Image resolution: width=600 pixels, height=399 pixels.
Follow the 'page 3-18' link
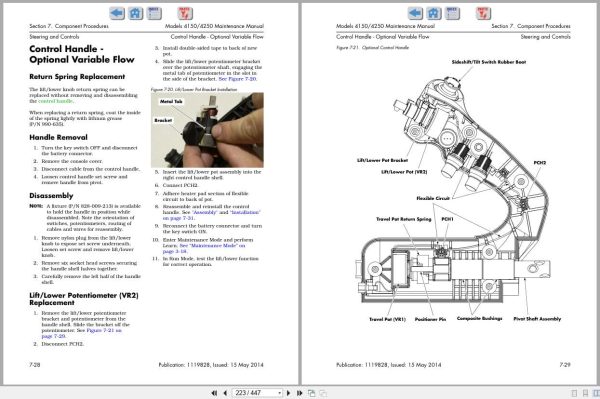(x=174, y=251)
